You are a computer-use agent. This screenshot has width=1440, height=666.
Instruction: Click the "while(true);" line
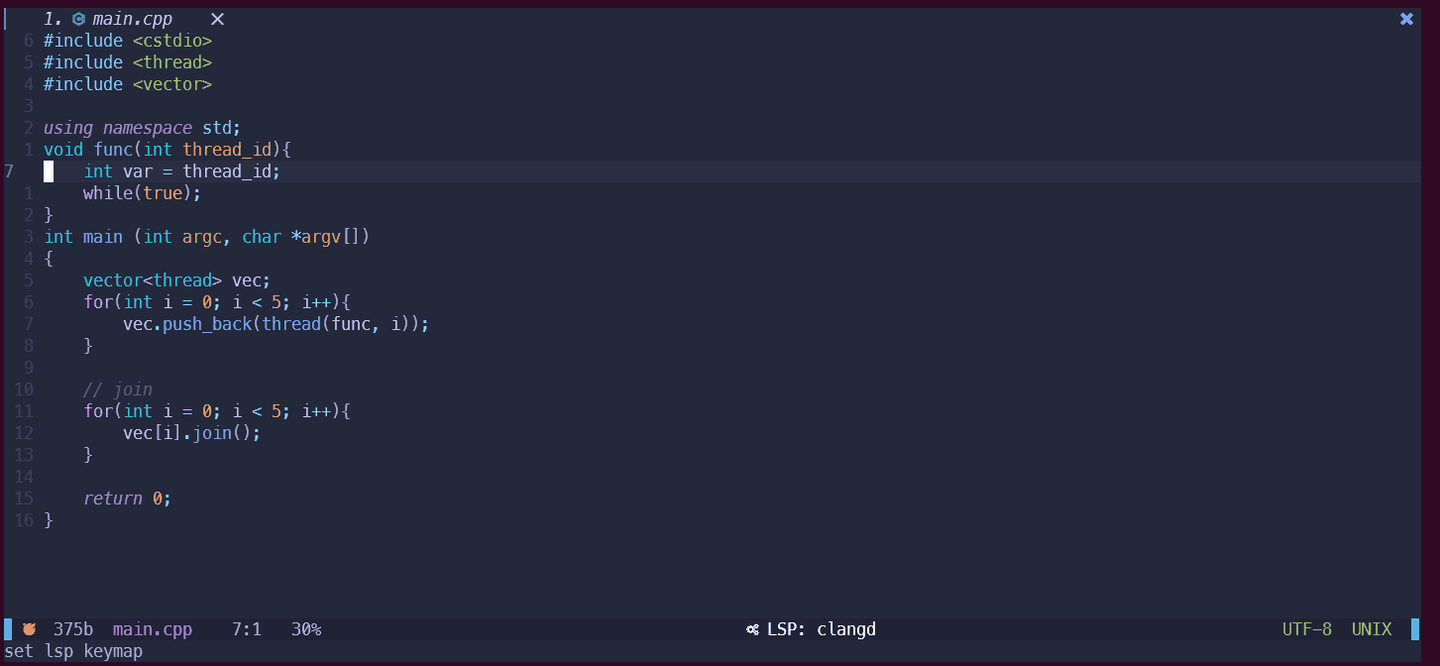[x=142, y=193]
